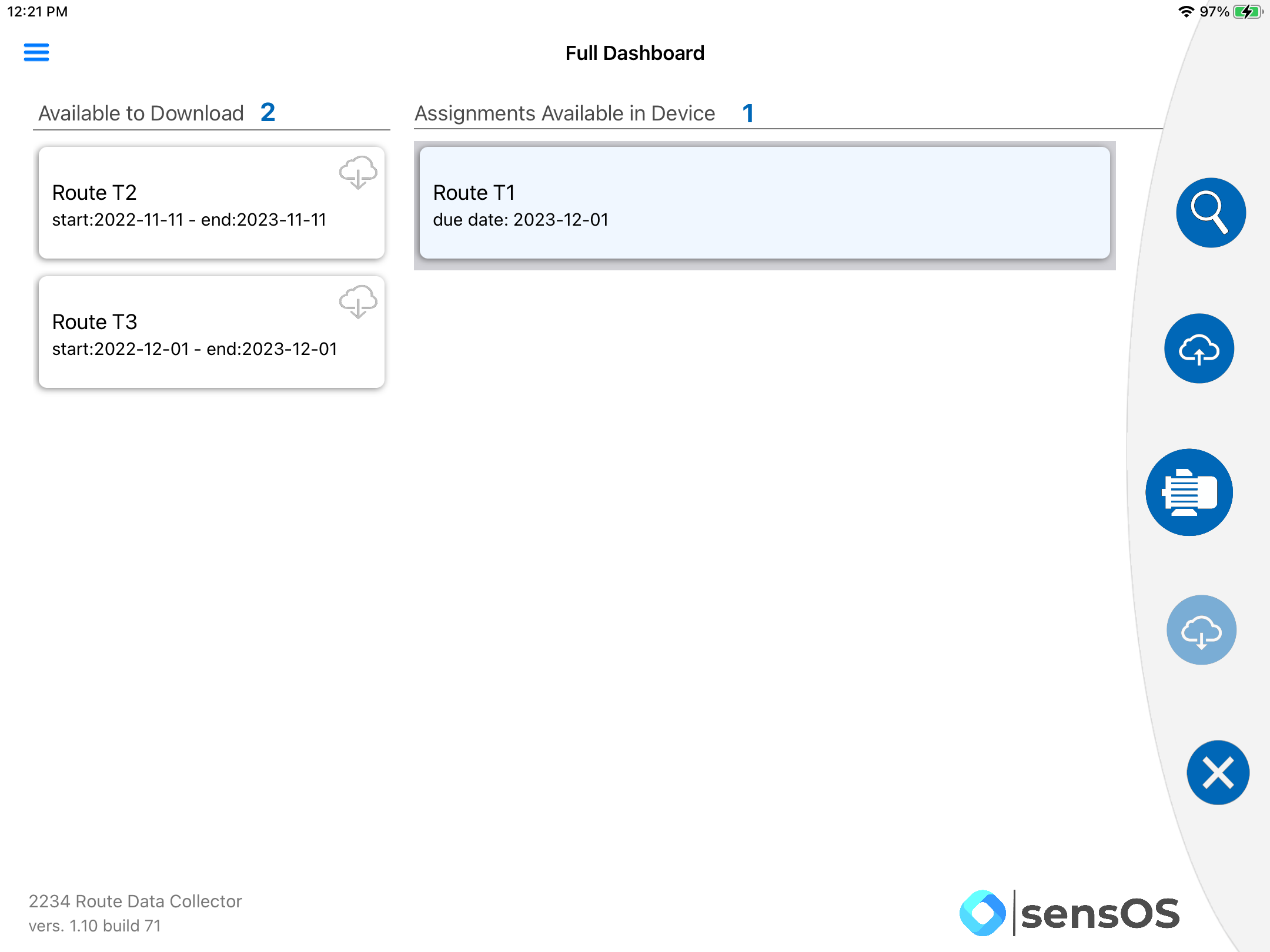Tap the sensOS logo

coord(1070,913)
